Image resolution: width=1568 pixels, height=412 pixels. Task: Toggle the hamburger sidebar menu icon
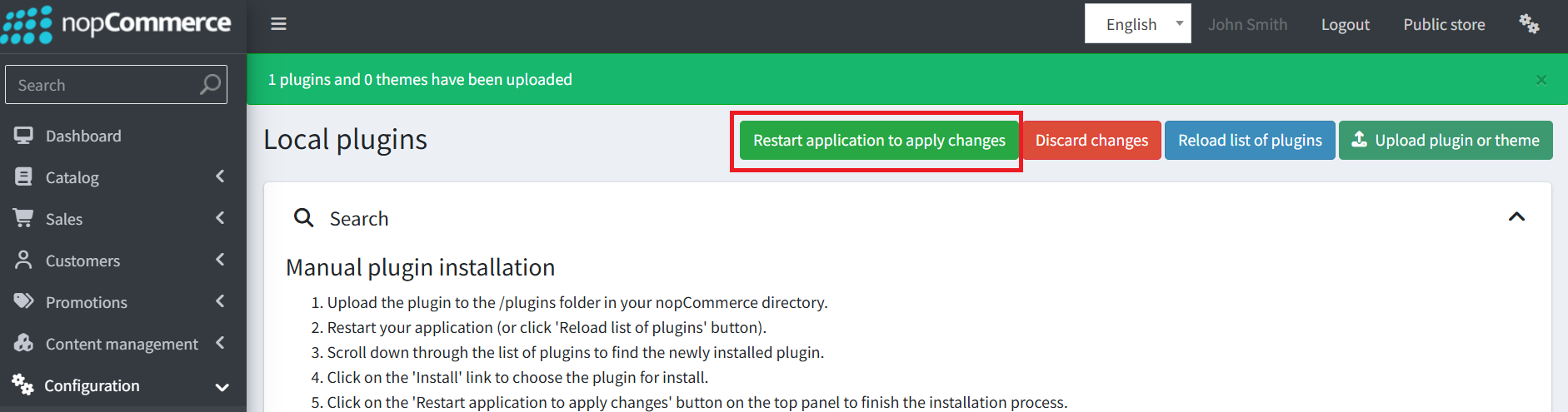279,24
